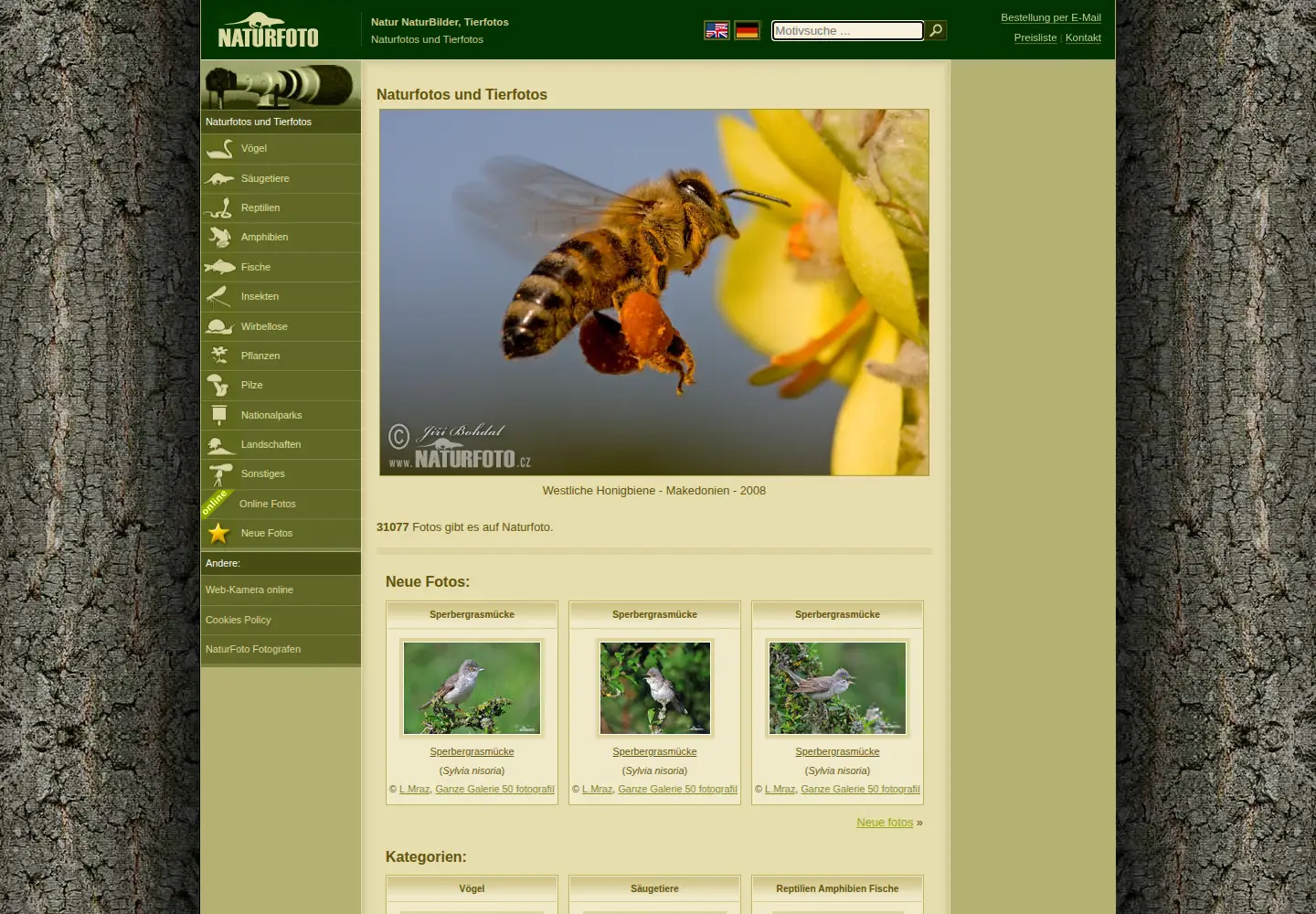Open the Kontakt link
The image size is (1316, 914).
tap(1083, 37)
